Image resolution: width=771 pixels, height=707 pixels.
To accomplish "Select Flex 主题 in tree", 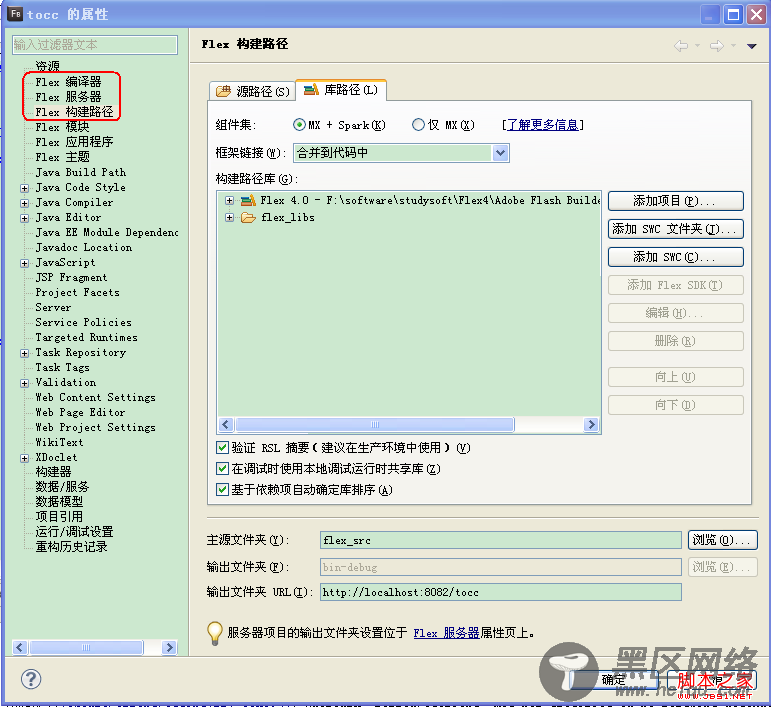I will click(x=62, y=157).
